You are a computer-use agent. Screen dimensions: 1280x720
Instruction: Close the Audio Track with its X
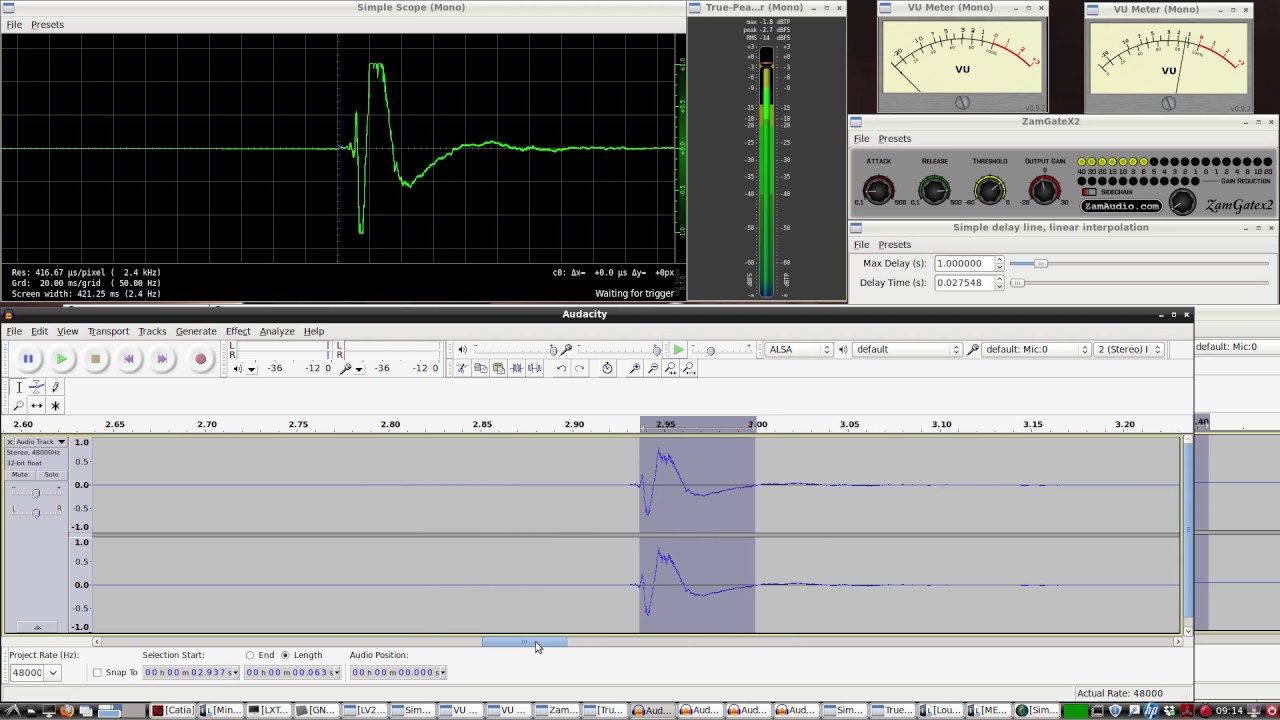[x=10, y=441]
